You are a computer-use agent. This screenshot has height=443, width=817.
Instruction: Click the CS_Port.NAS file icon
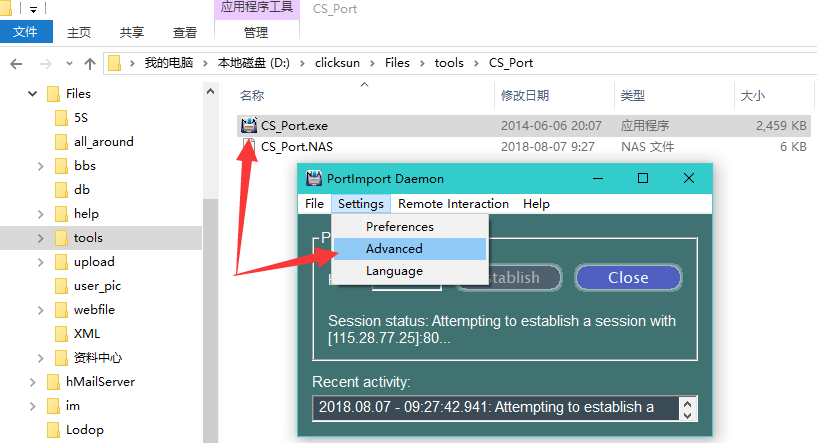pyautogui.click(x=248, y=147)
